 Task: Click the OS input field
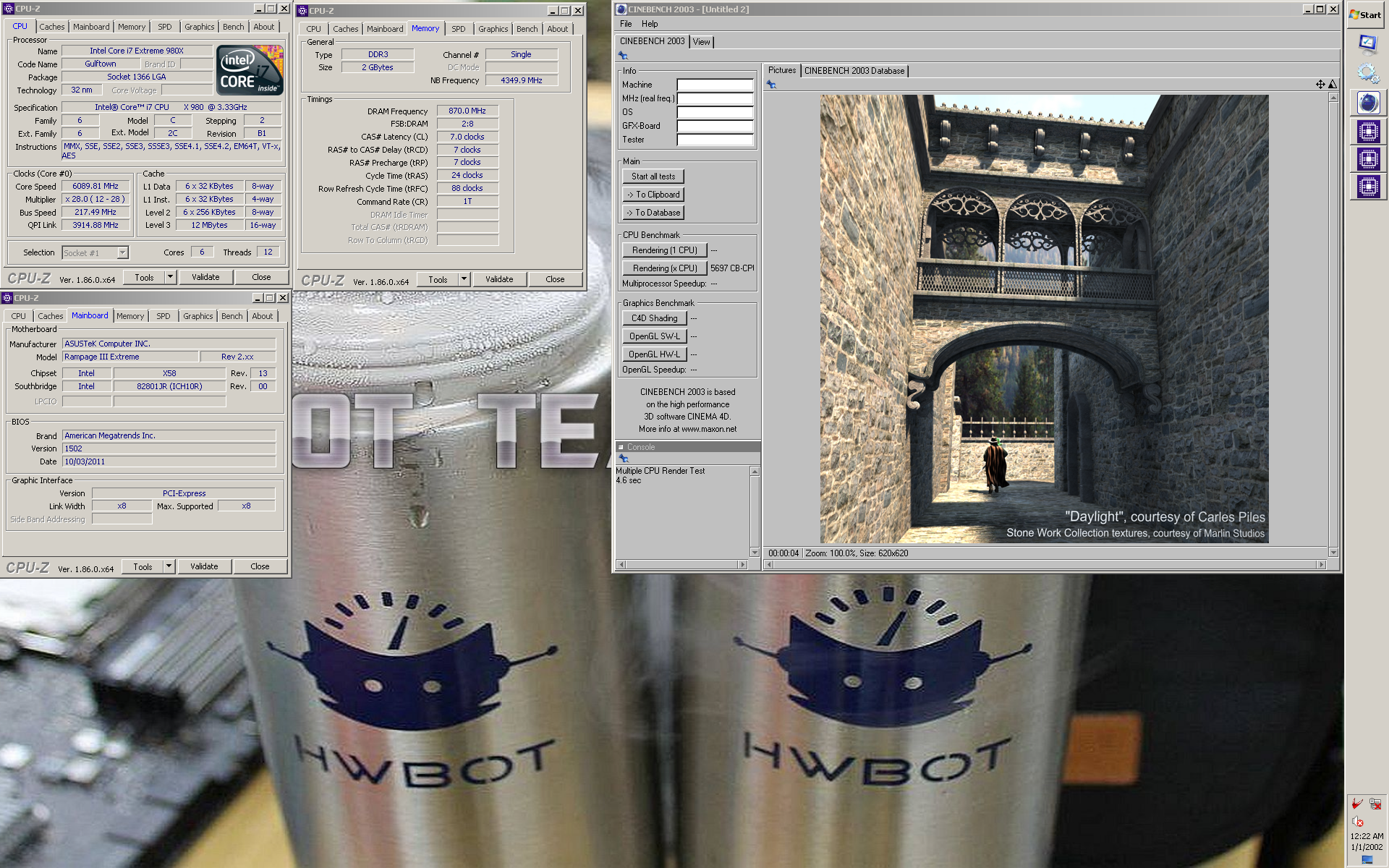tap(715, 112)
